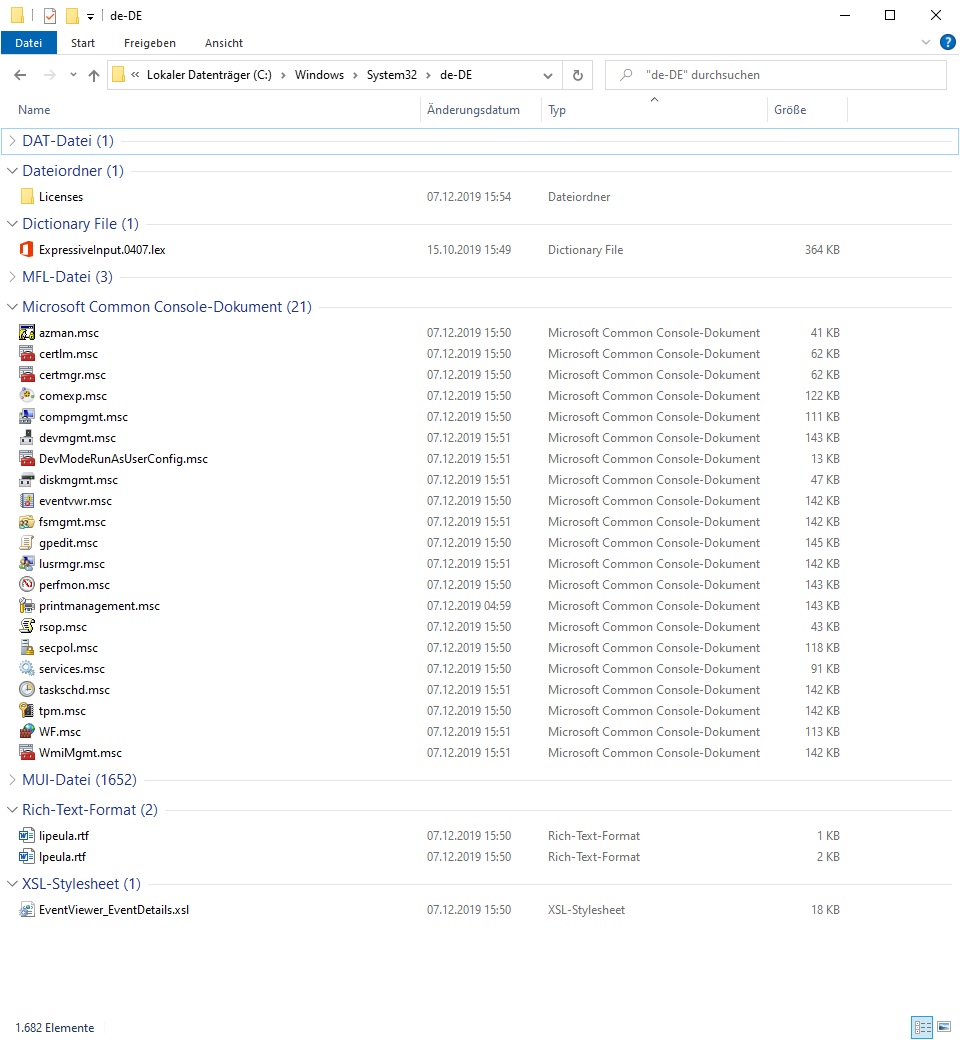This screenshot has width=960, height=1040.
Task: Navigate to Windows in breadcrumb path
Action: point(319,75)
